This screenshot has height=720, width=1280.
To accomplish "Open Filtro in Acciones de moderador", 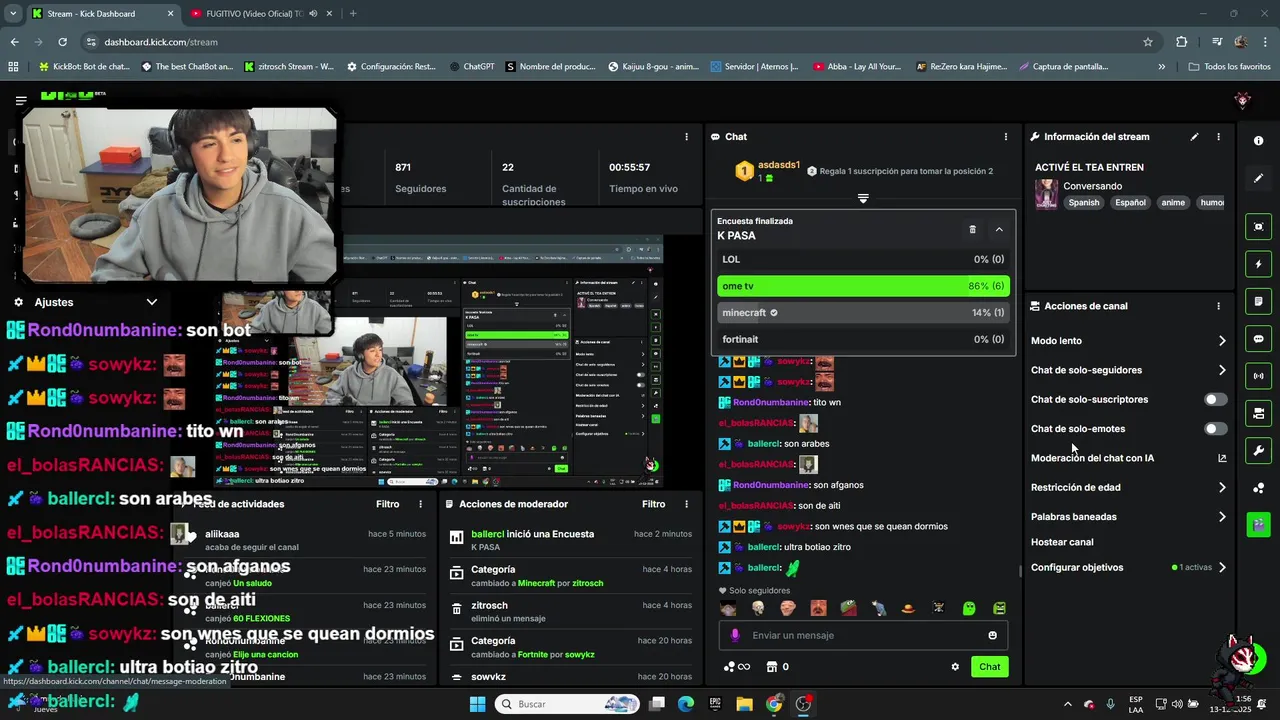I will coord(653,504).
